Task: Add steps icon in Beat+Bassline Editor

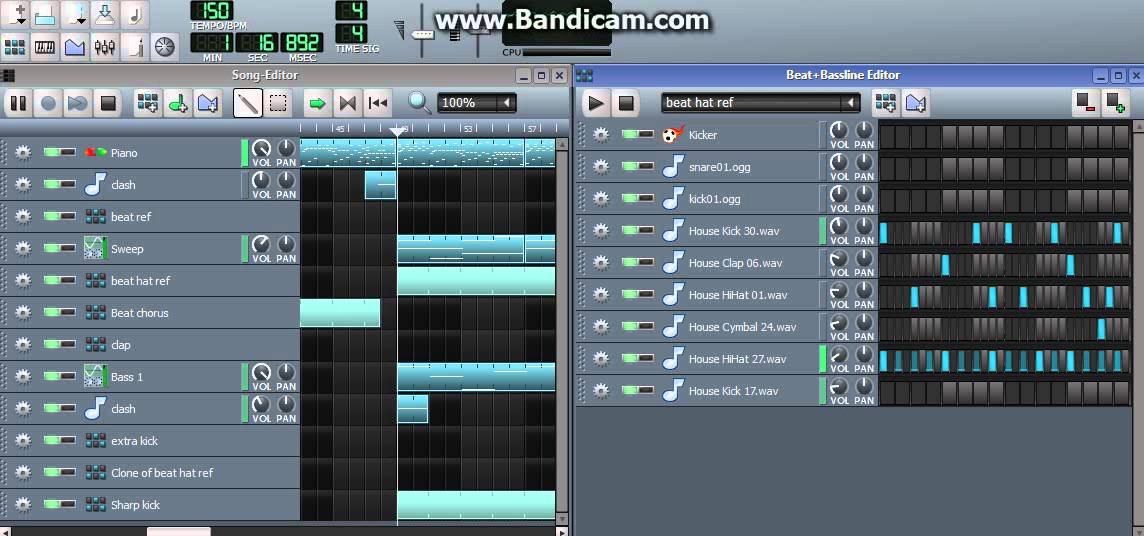Action: [x=1116, y=103]
